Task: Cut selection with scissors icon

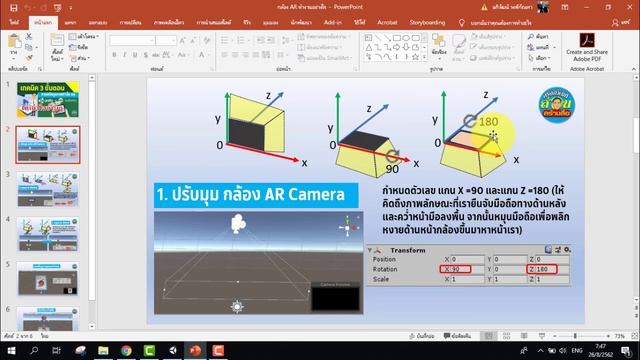Action: click(x=29, y=37)
